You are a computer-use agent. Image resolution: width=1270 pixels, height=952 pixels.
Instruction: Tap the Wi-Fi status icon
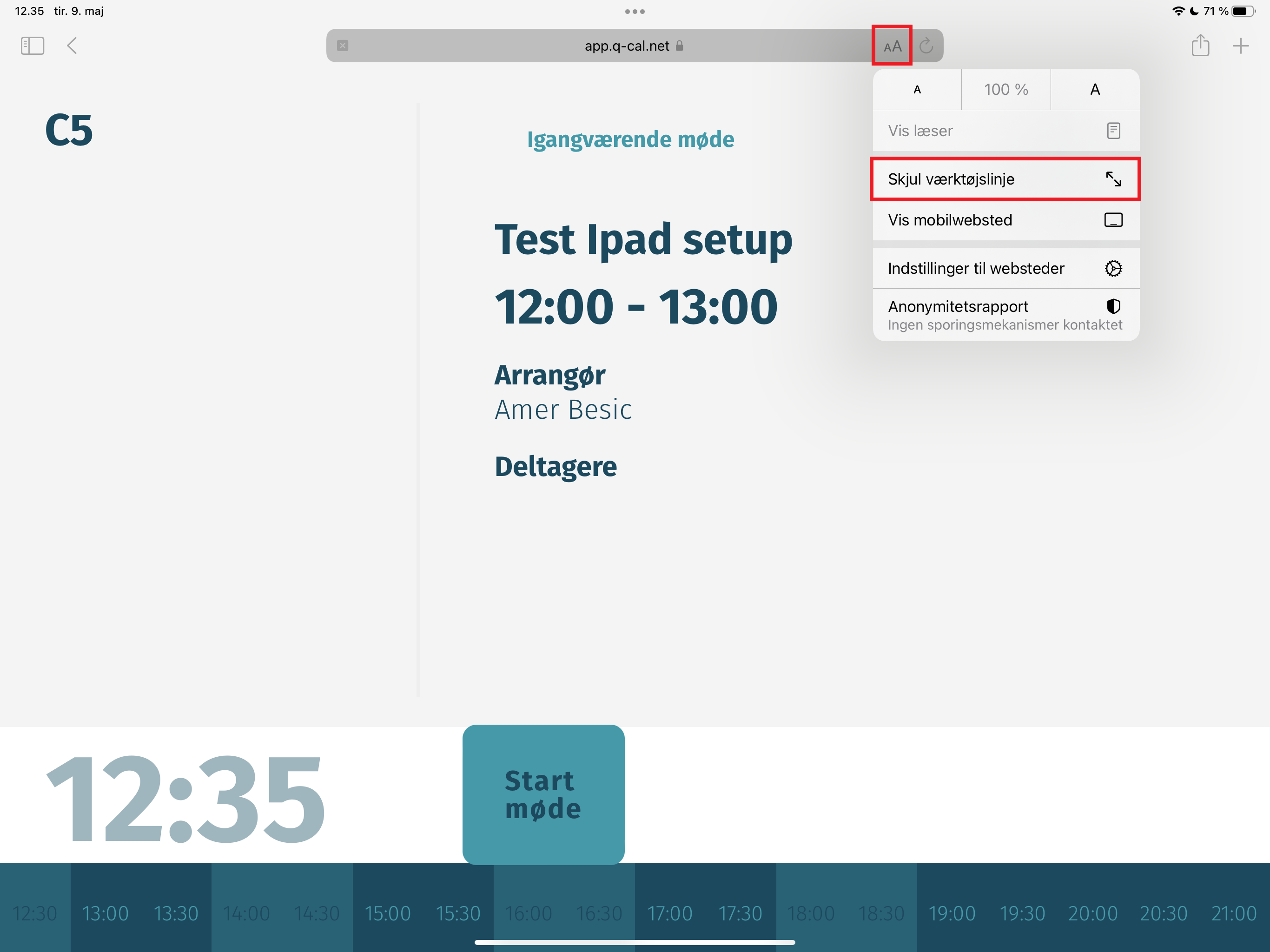pyautogui.click(x=1178, y=11)
